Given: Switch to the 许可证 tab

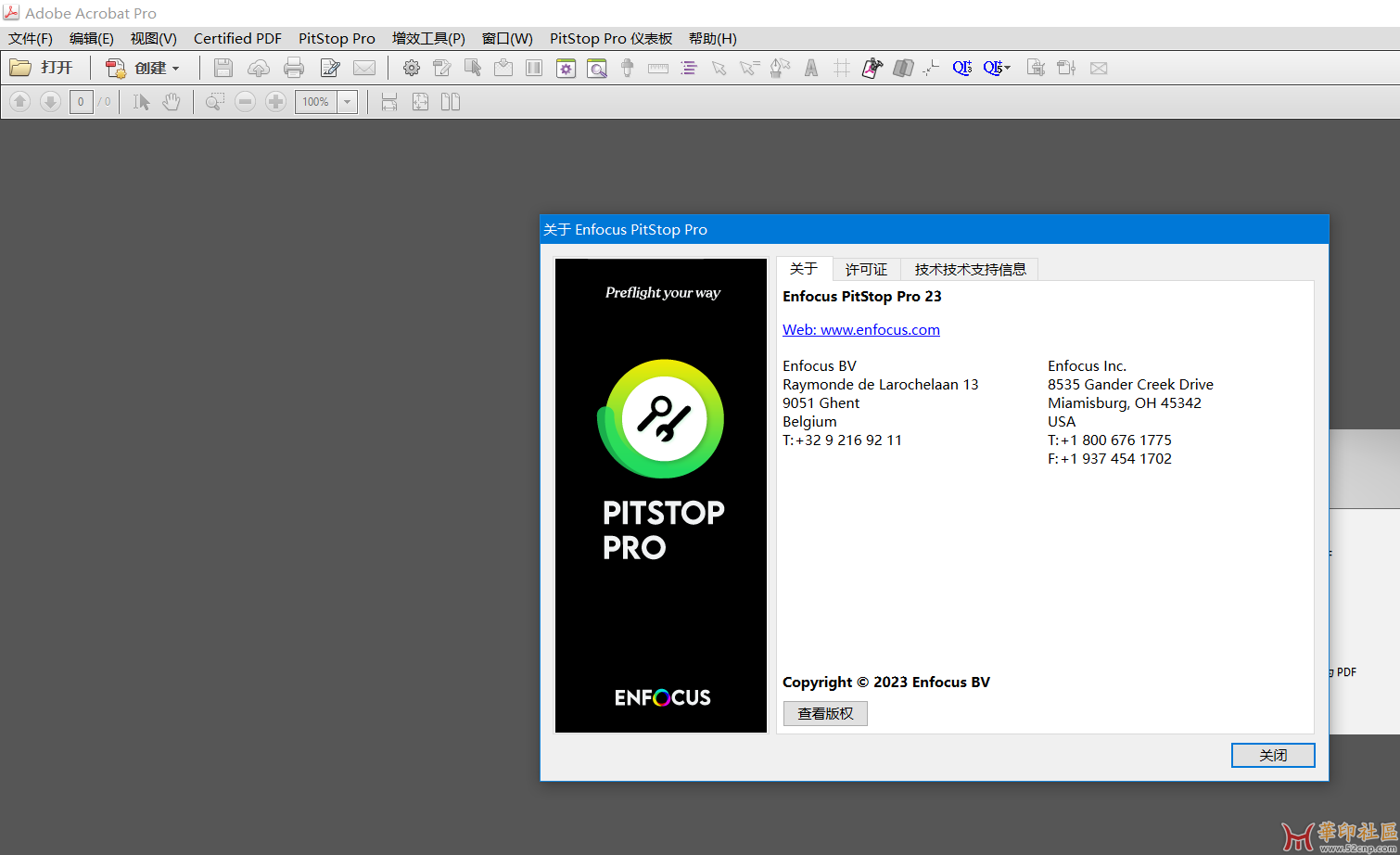Looking at the screenshot, I should [867, 269].
